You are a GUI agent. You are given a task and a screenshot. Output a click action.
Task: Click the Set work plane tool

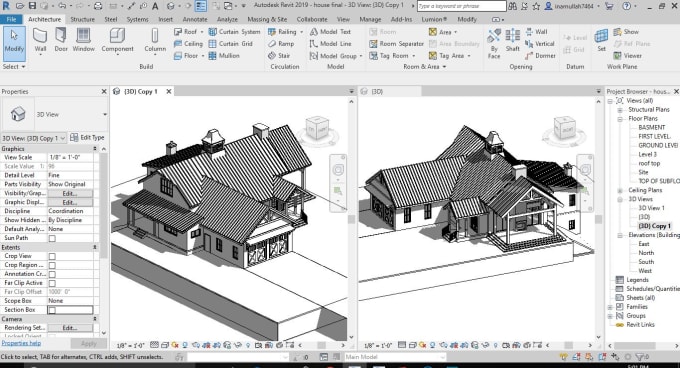601,40
